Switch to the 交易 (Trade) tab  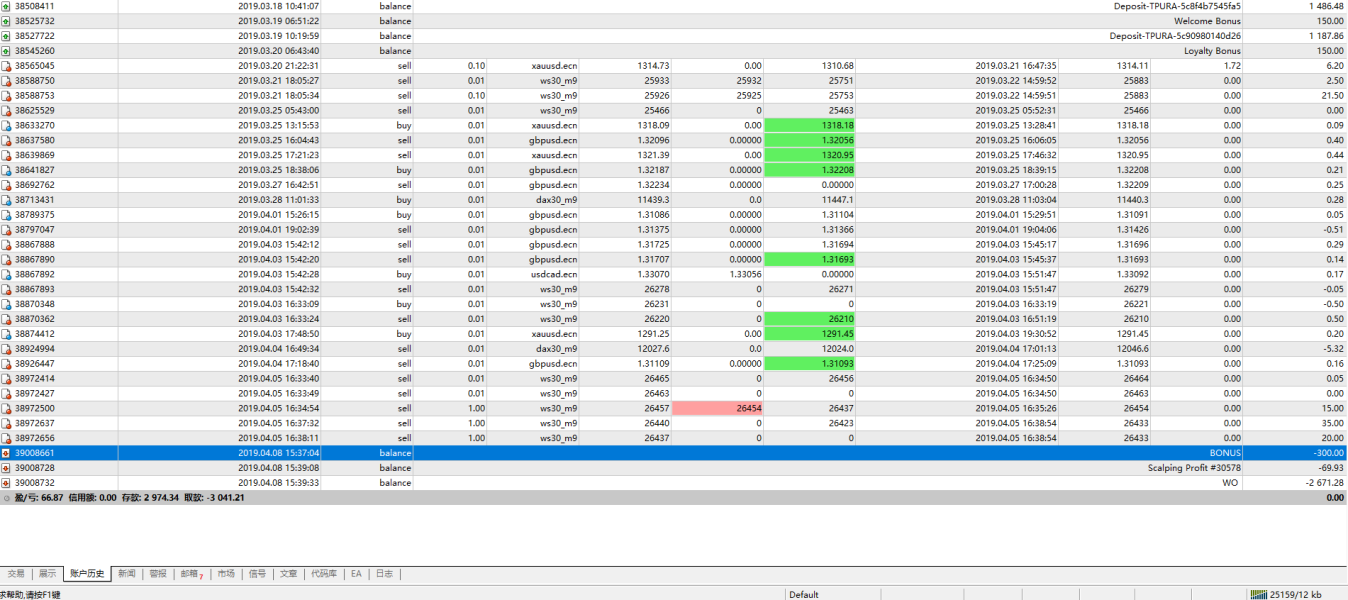pyautogui.click(x=16, y=574)
